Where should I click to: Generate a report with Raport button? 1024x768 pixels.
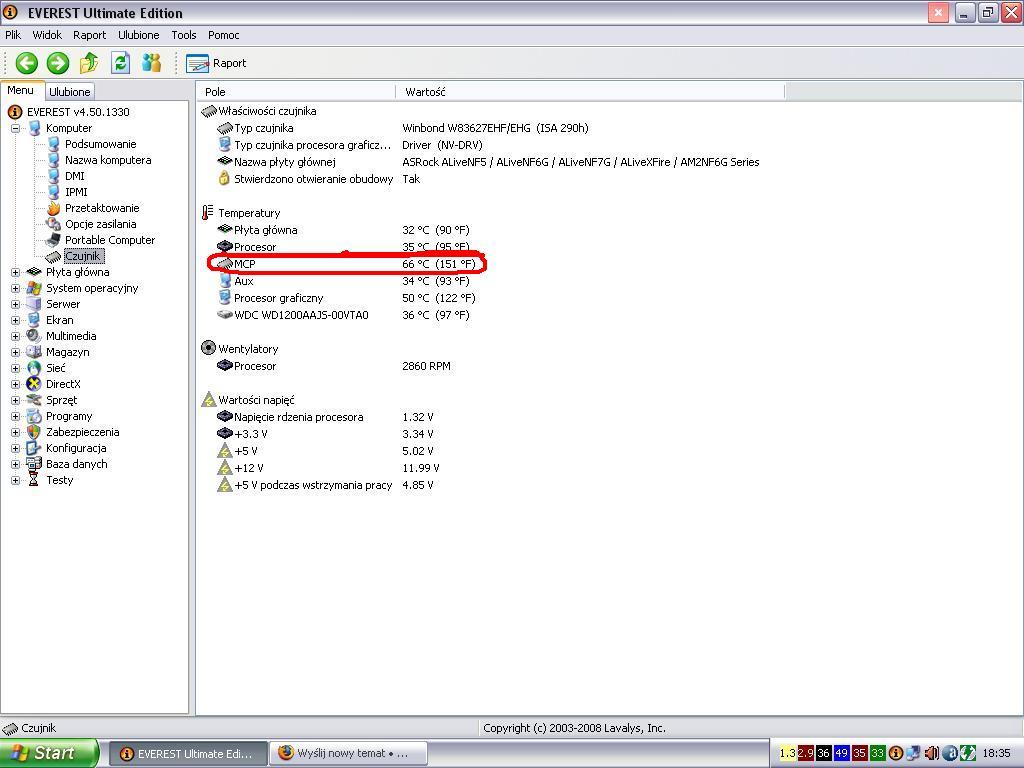(216, 63)
